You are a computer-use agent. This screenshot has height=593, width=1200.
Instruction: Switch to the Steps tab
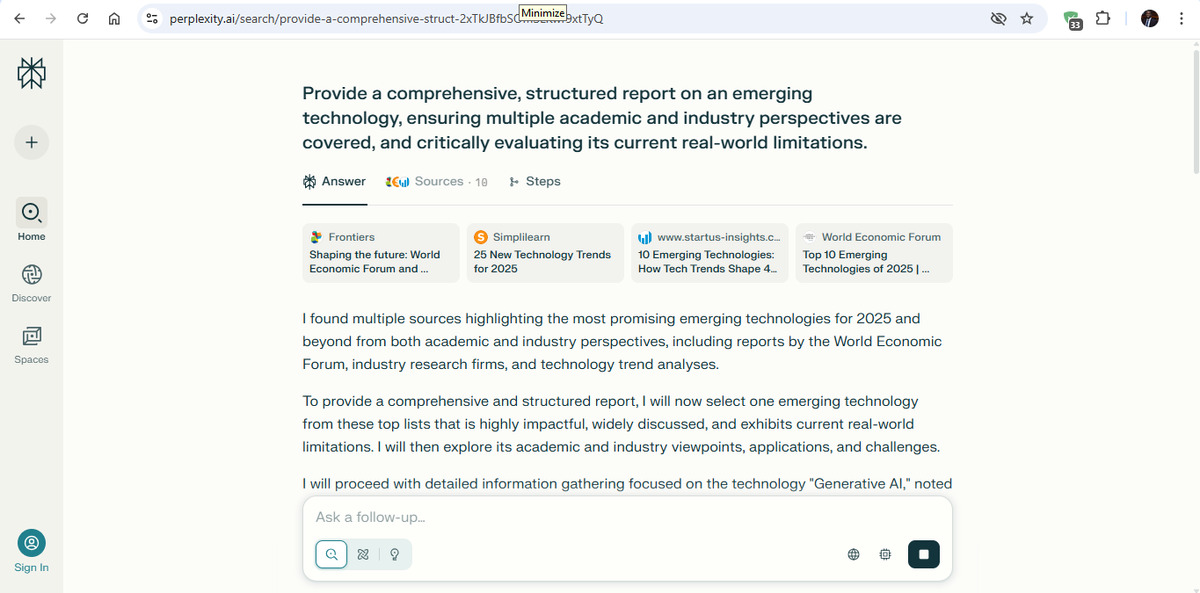pyautogui.click(x=535, y=182)
